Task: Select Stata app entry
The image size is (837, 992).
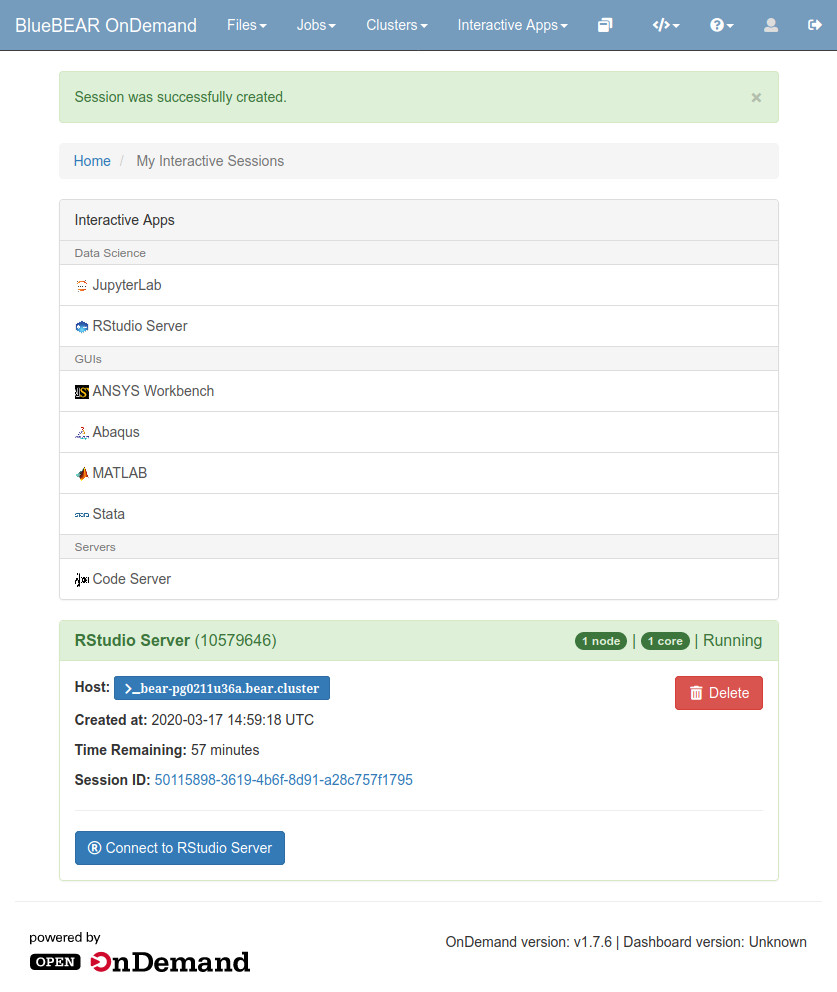Action: 419,514
